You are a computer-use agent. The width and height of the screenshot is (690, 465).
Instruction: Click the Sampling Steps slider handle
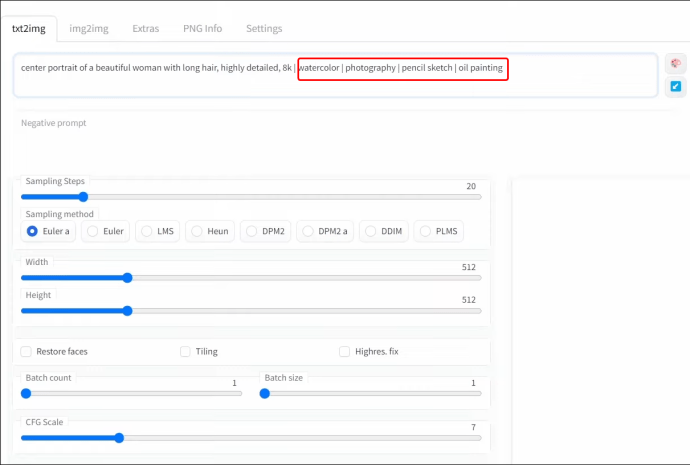click(83, 197)
